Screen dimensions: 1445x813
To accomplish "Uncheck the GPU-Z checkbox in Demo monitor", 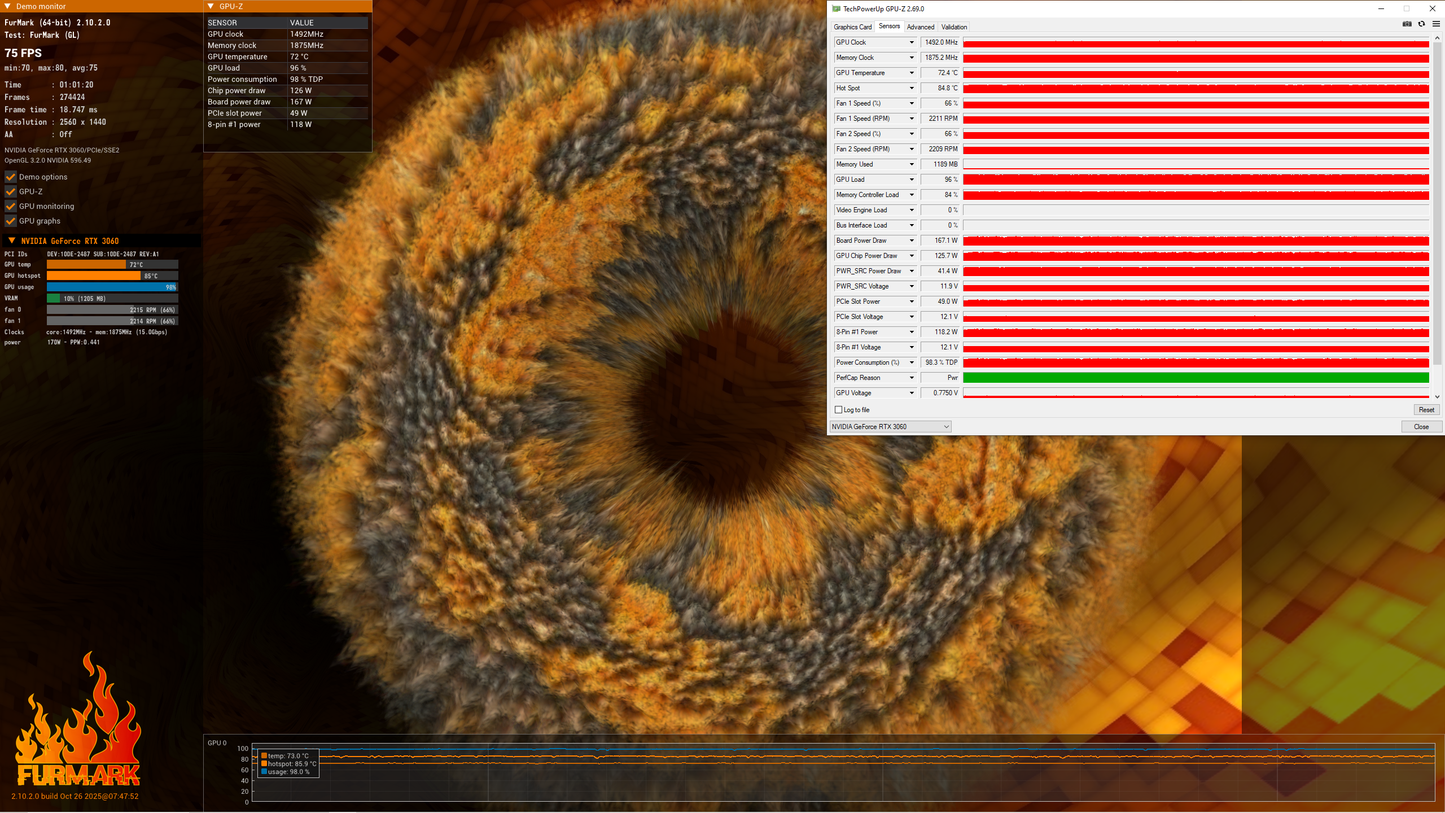I will click(x=11, y=191).
